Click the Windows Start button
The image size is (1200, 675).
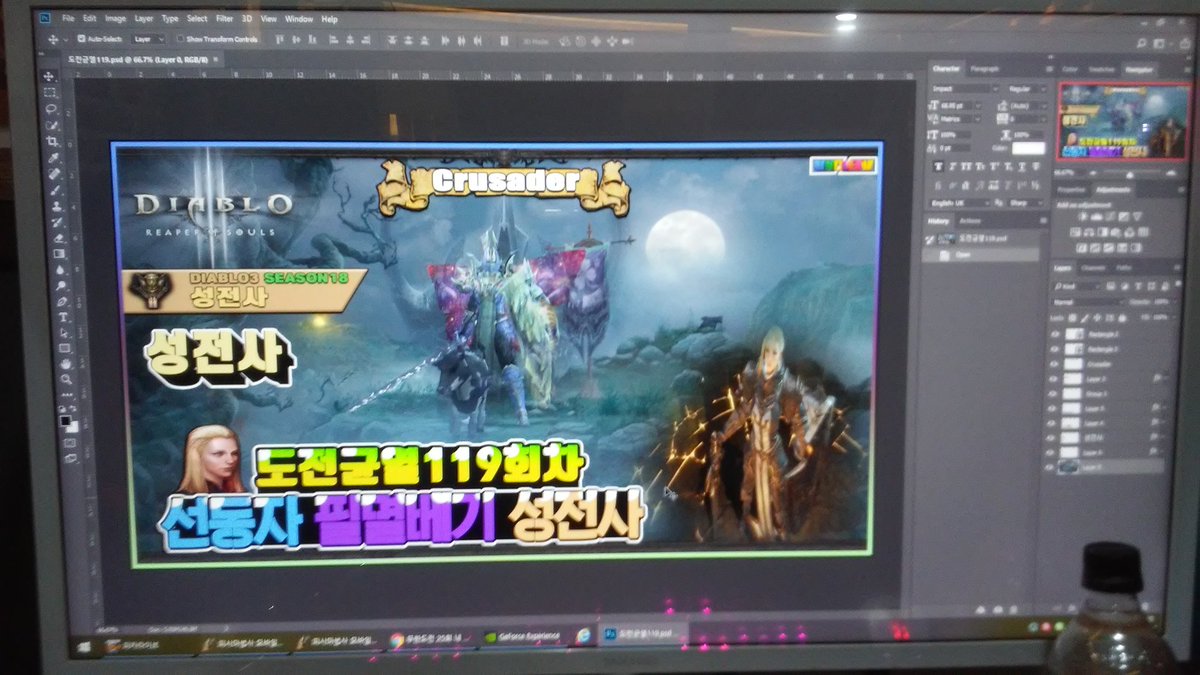coord(86,646)
